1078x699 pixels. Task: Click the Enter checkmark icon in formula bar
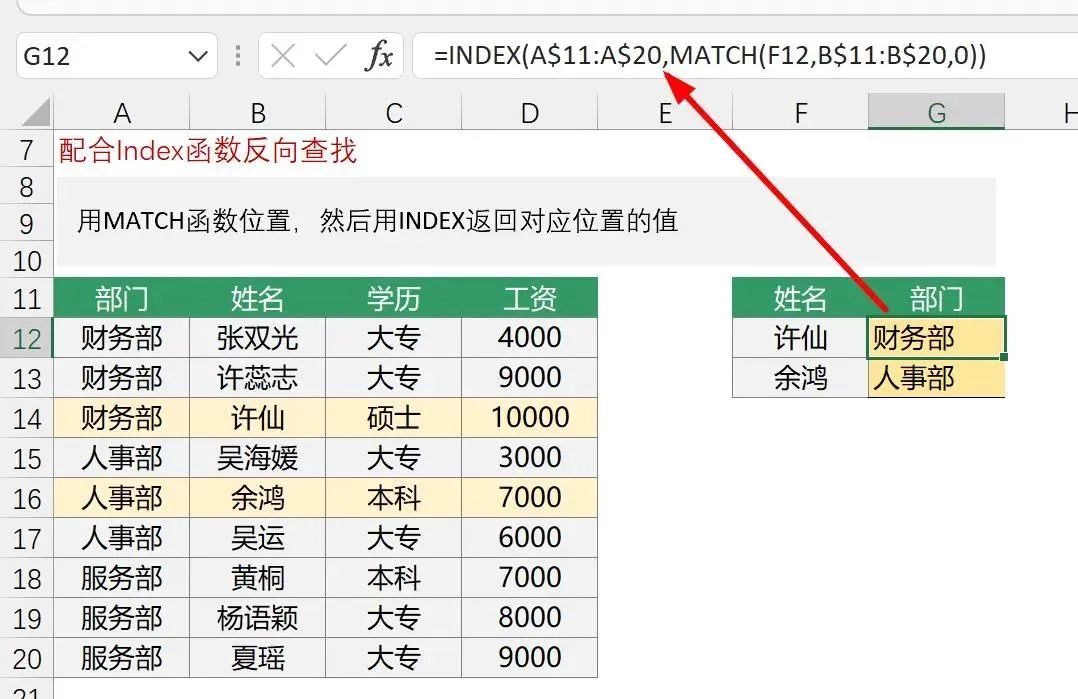coord(330,56)
